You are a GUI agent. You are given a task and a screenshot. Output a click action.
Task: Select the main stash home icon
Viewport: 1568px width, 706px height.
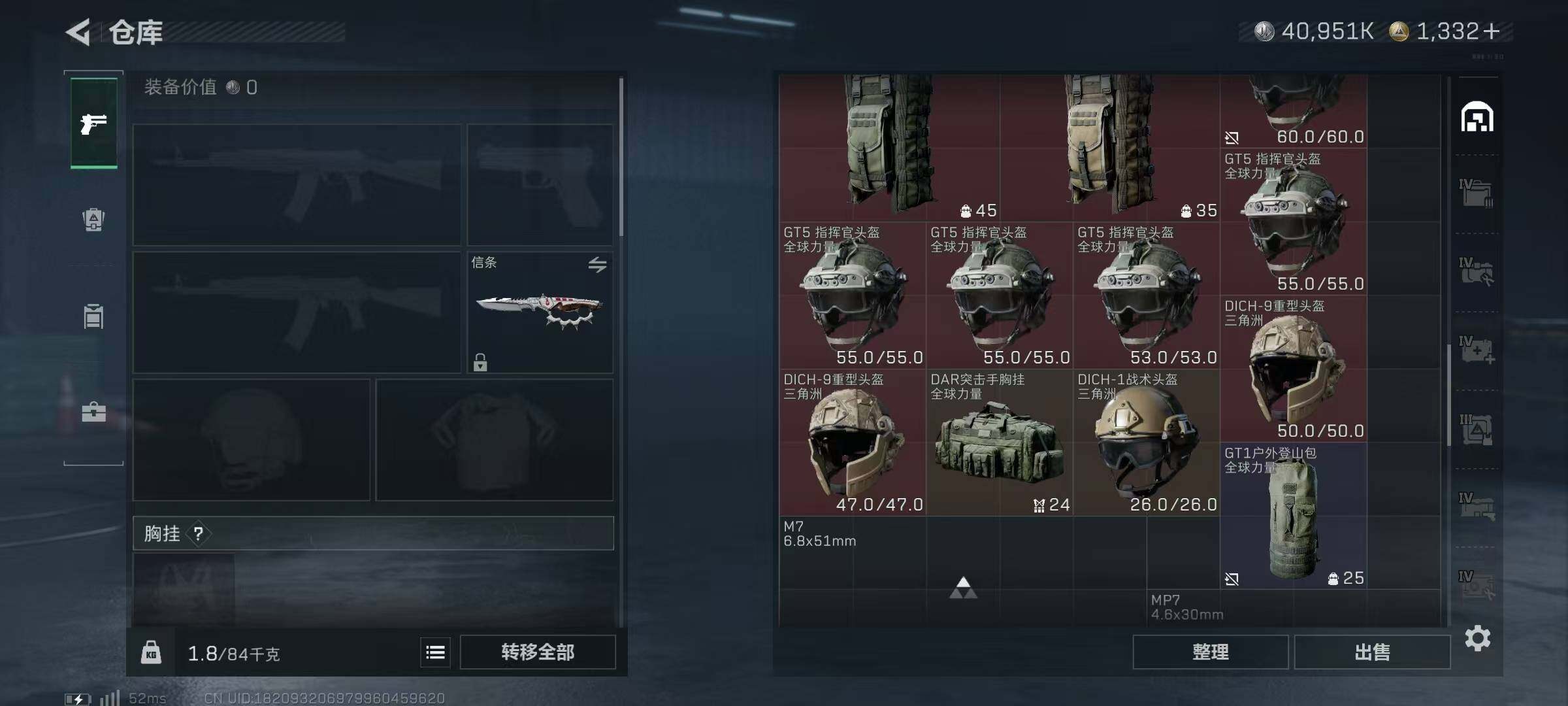(x=1477, y=117)
